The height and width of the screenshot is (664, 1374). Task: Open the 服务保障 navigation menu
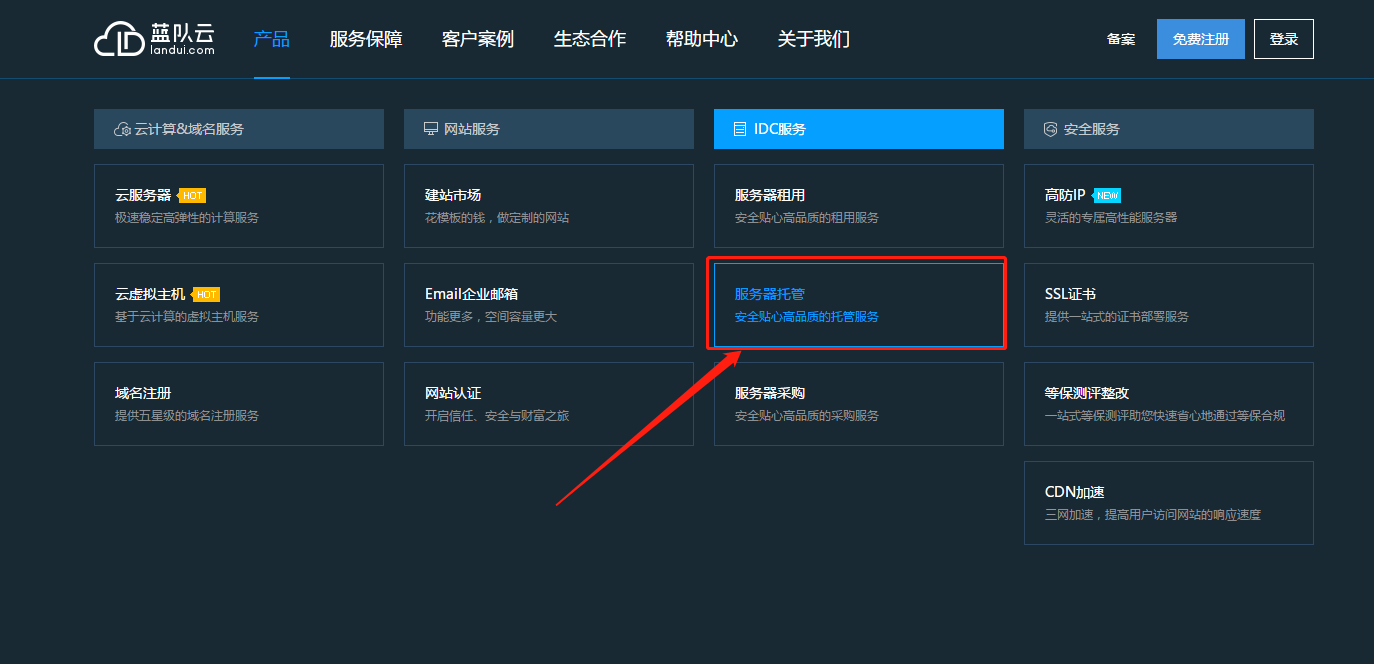tap(366, 39)
